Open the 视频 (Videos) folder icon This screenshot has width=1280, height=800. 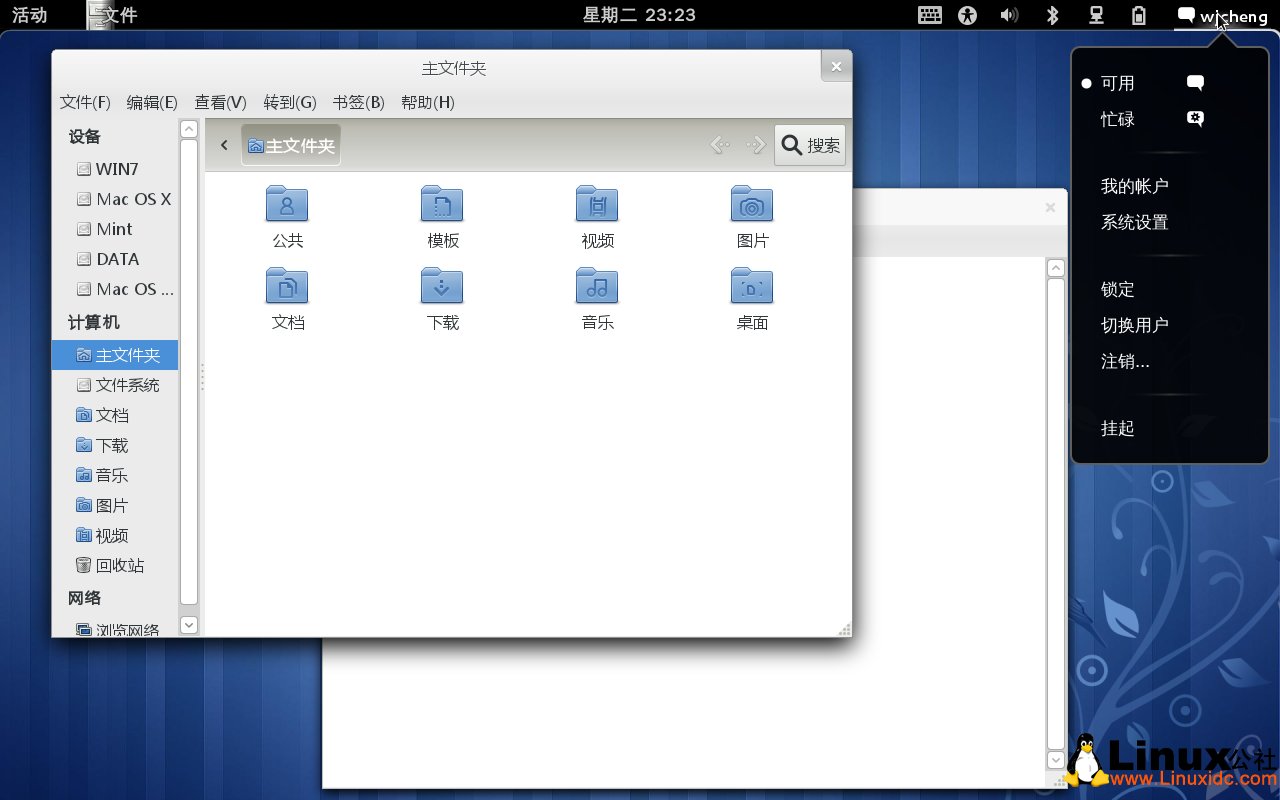pos(597,204)
